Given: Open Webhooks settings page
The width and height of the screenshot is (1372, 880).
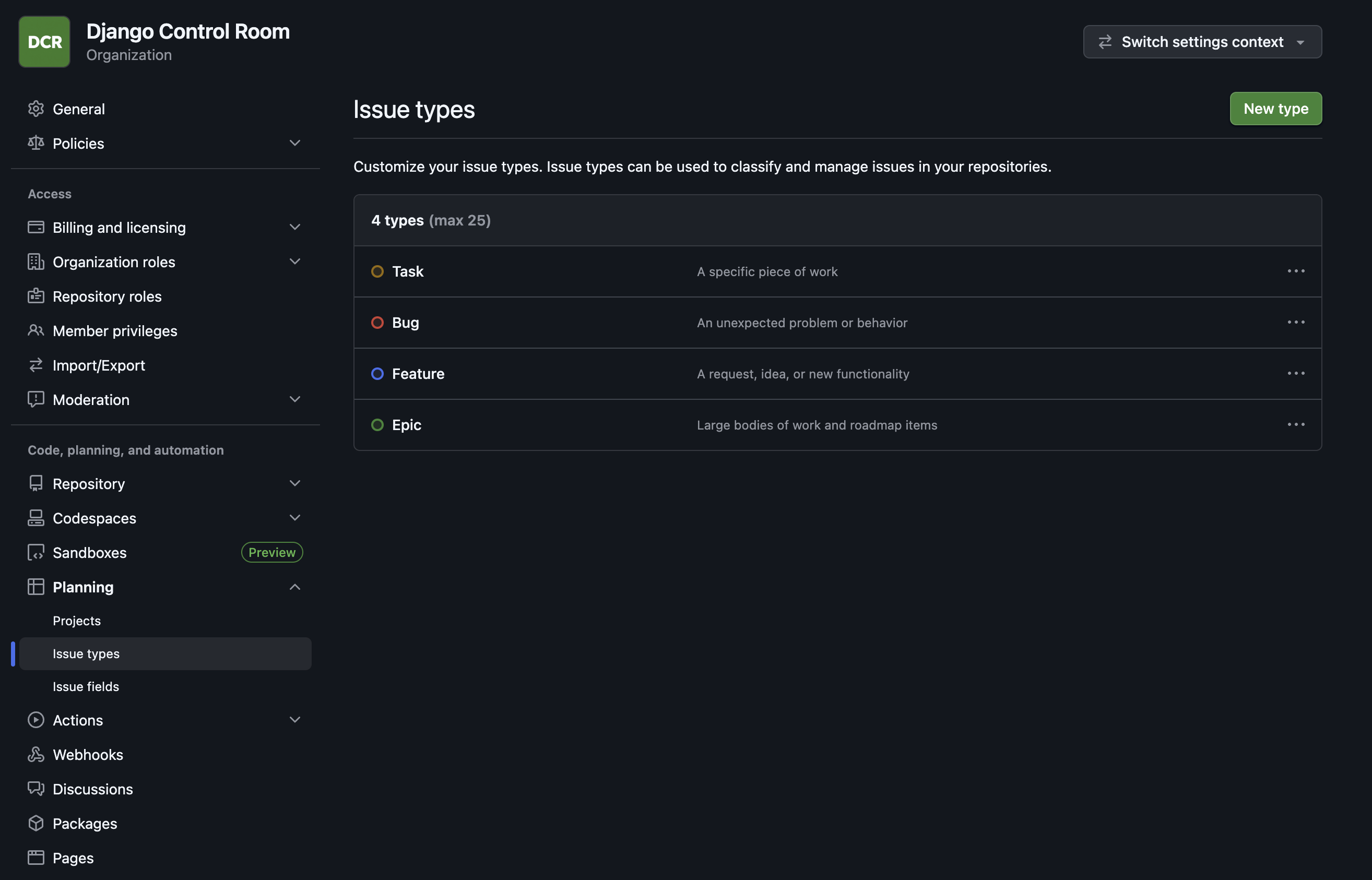Looking at the screenshot, I should [88, 754].
